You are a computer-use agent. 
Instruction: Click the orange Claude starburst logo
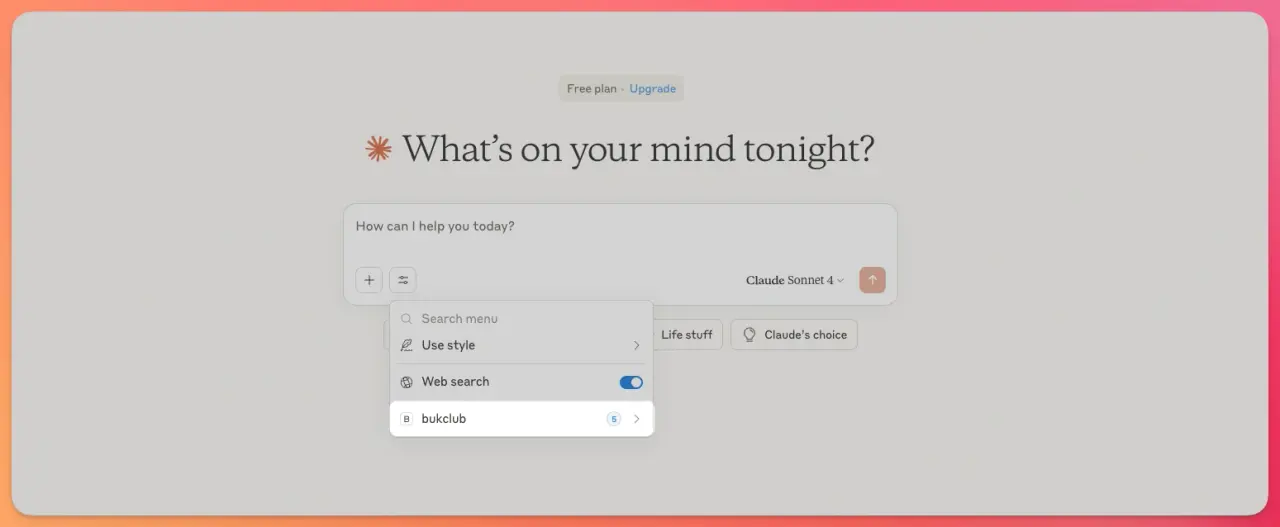[378, 149]
